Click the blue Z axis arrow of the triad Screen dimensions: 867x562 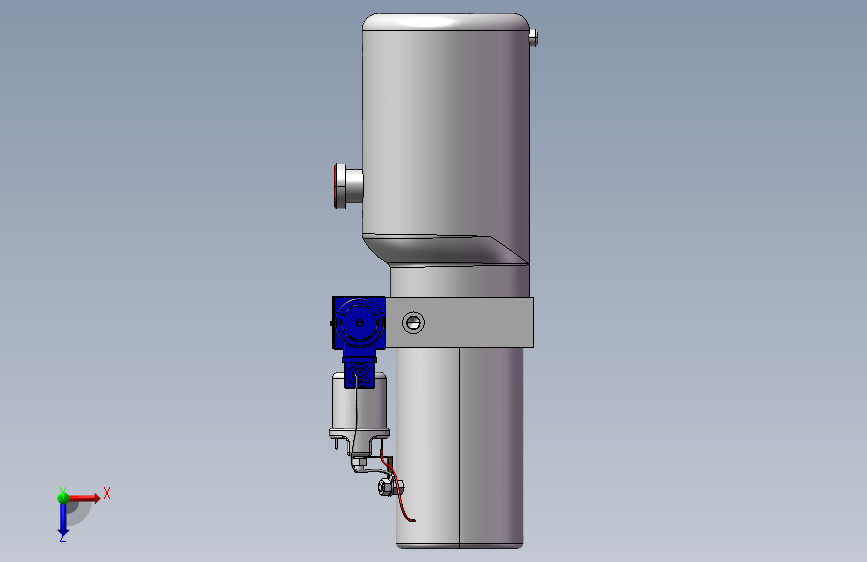[x=63, y=520]
